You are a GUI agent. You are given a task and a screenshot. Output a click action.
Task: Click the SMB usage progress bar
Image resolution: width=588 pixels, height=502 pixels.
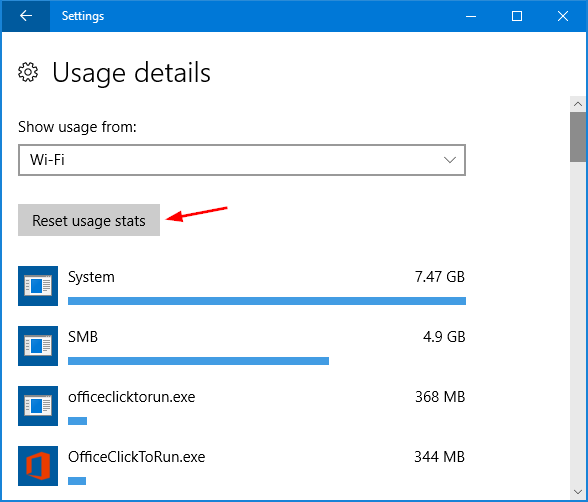198,361
